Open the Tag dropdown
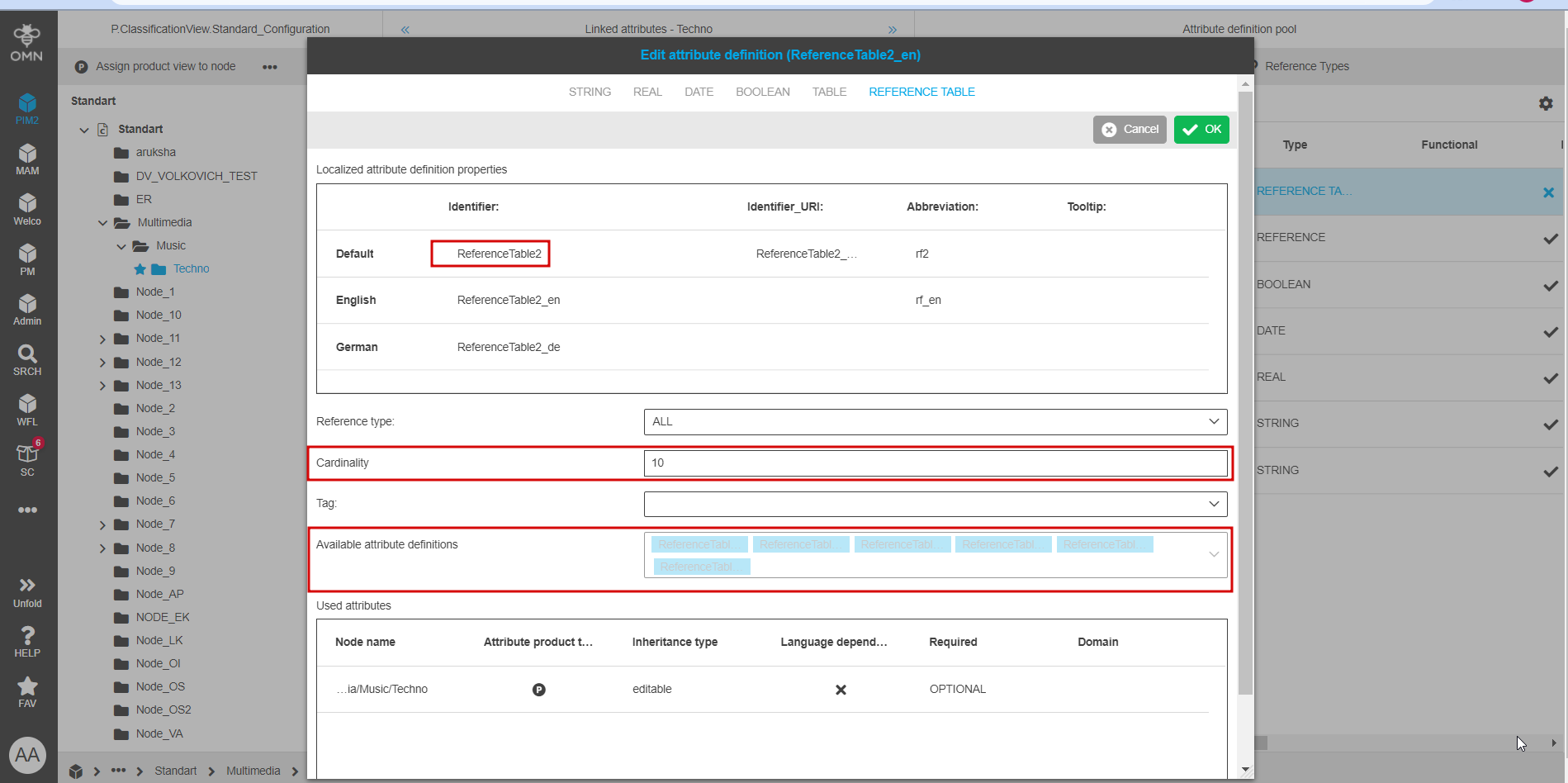 (935, 504)
